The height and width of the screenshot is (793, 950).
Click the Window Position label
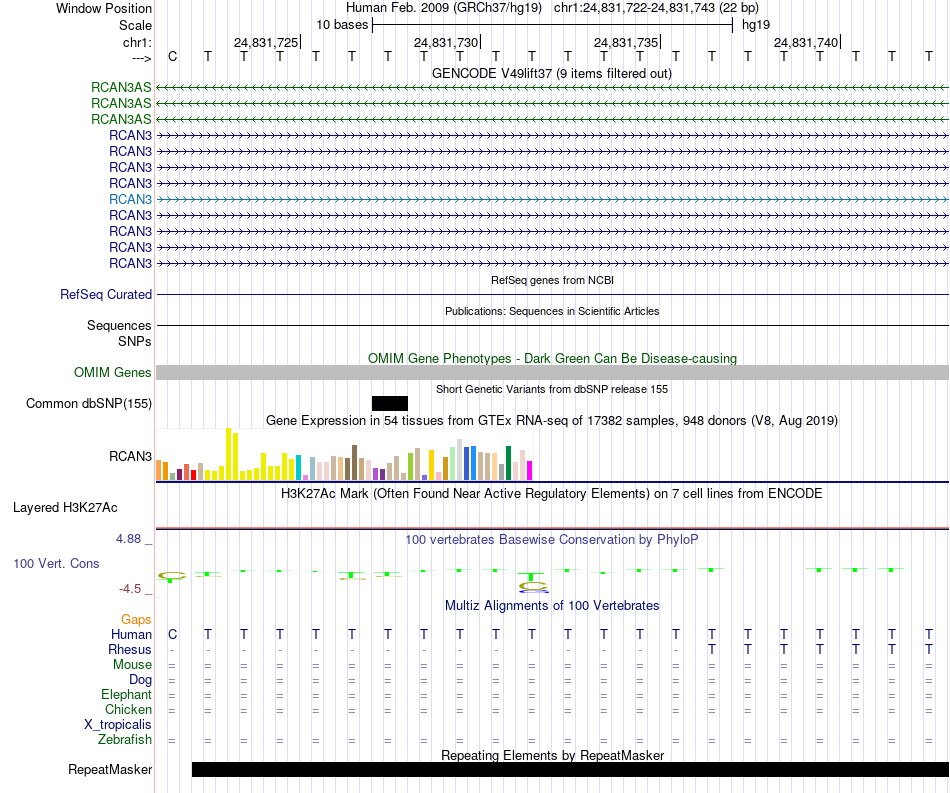tap(104, 8)
